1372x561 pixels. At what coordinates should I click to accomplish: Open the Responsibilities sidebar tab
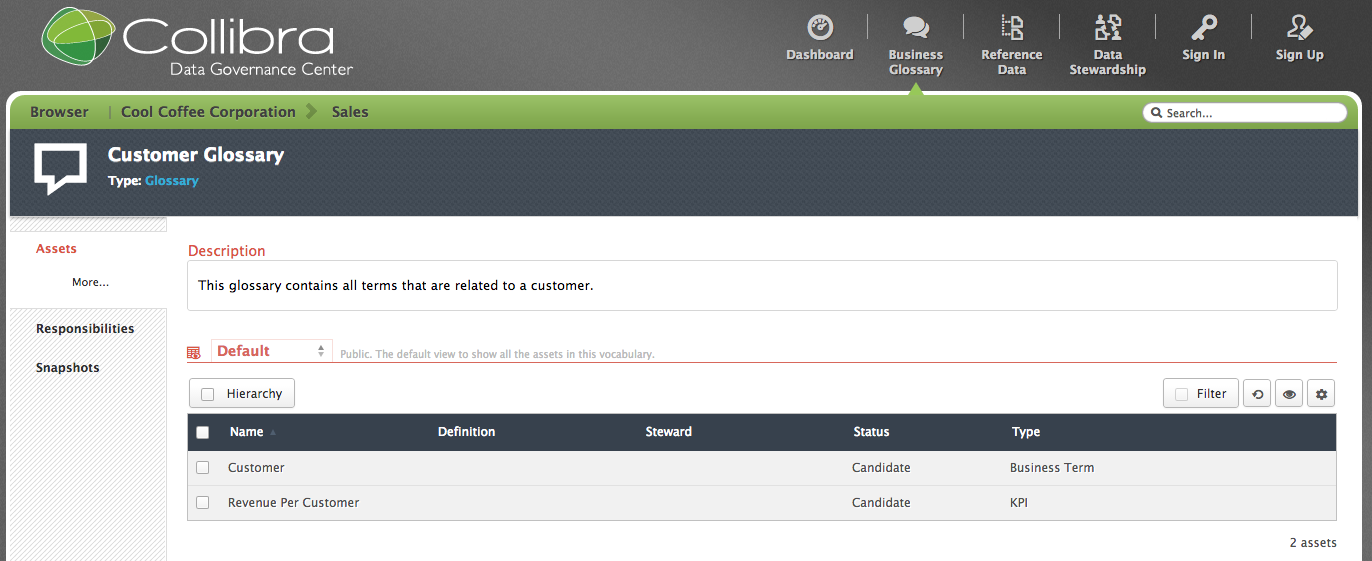[85, 329]
